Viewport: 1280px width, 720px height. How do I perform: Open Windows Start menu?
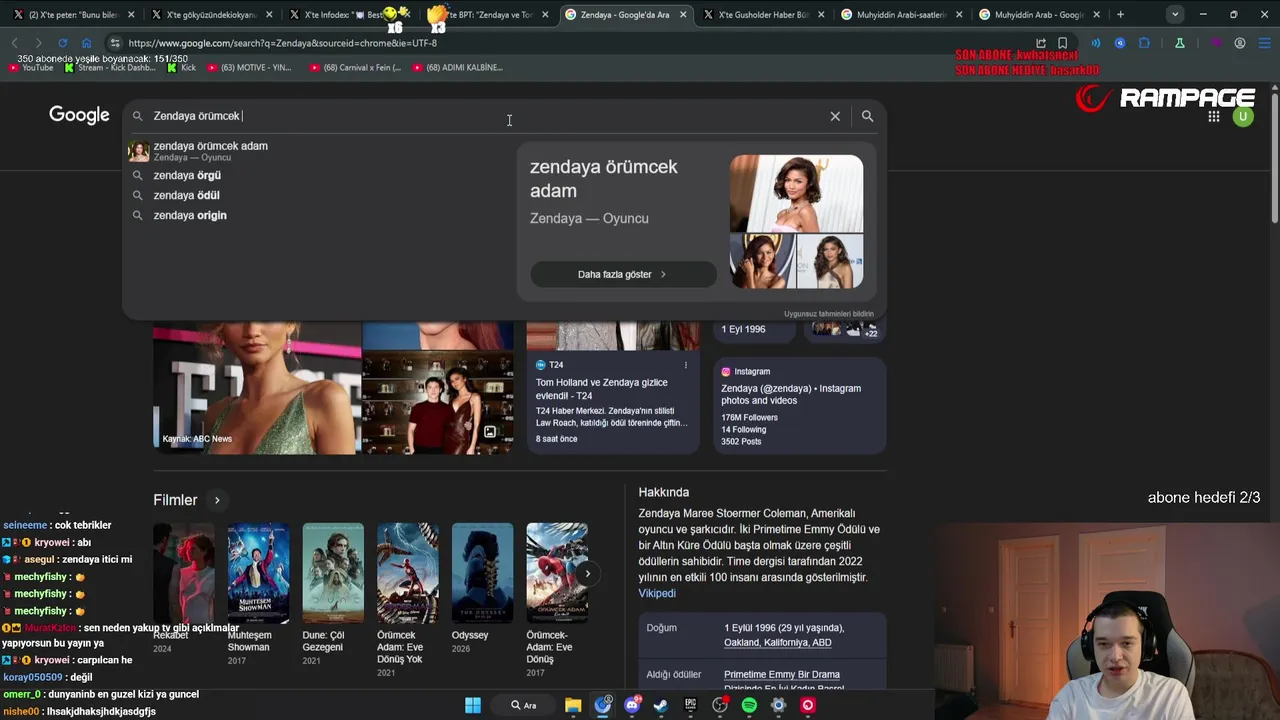(x=473, y=705)
